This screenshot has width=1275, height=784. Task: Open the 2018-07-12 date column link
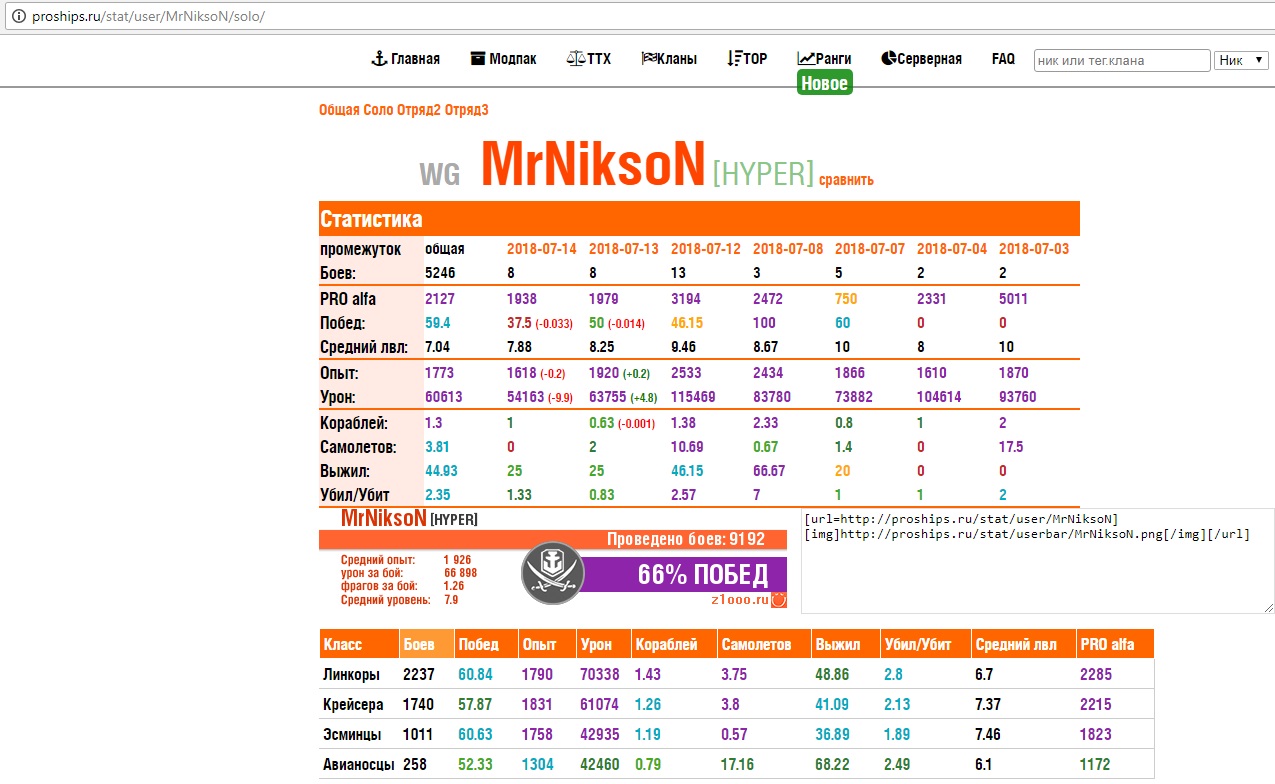pos(706,249)
